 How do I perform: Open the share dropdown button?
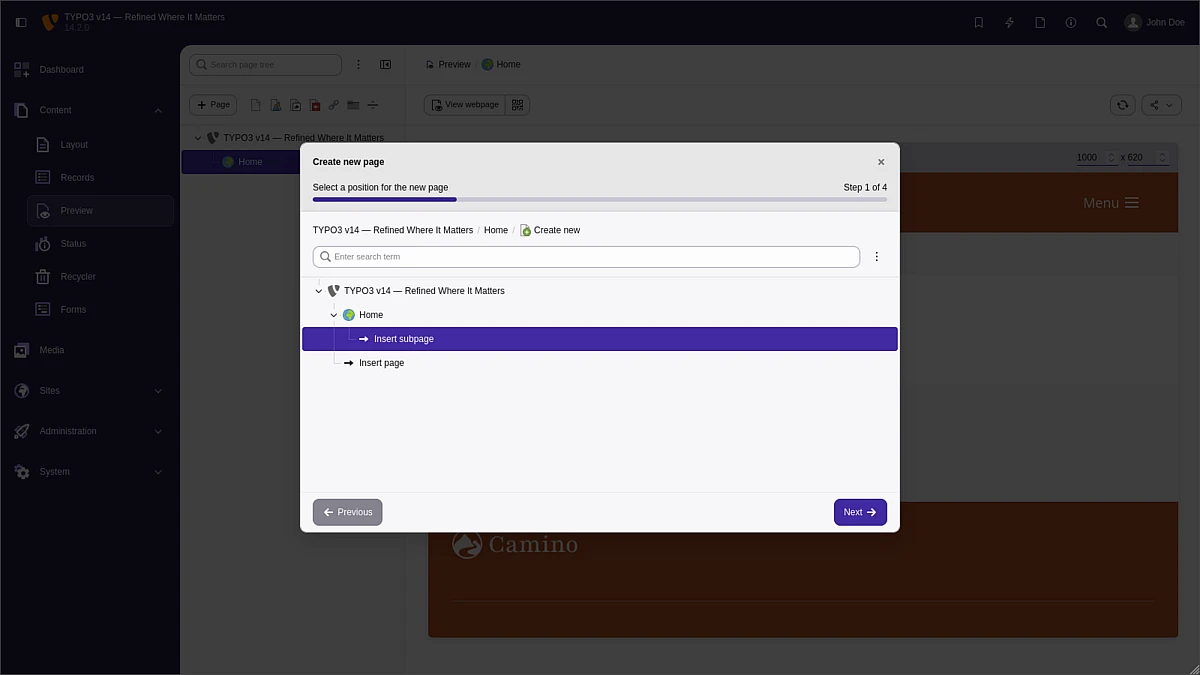pos(1161,105)
